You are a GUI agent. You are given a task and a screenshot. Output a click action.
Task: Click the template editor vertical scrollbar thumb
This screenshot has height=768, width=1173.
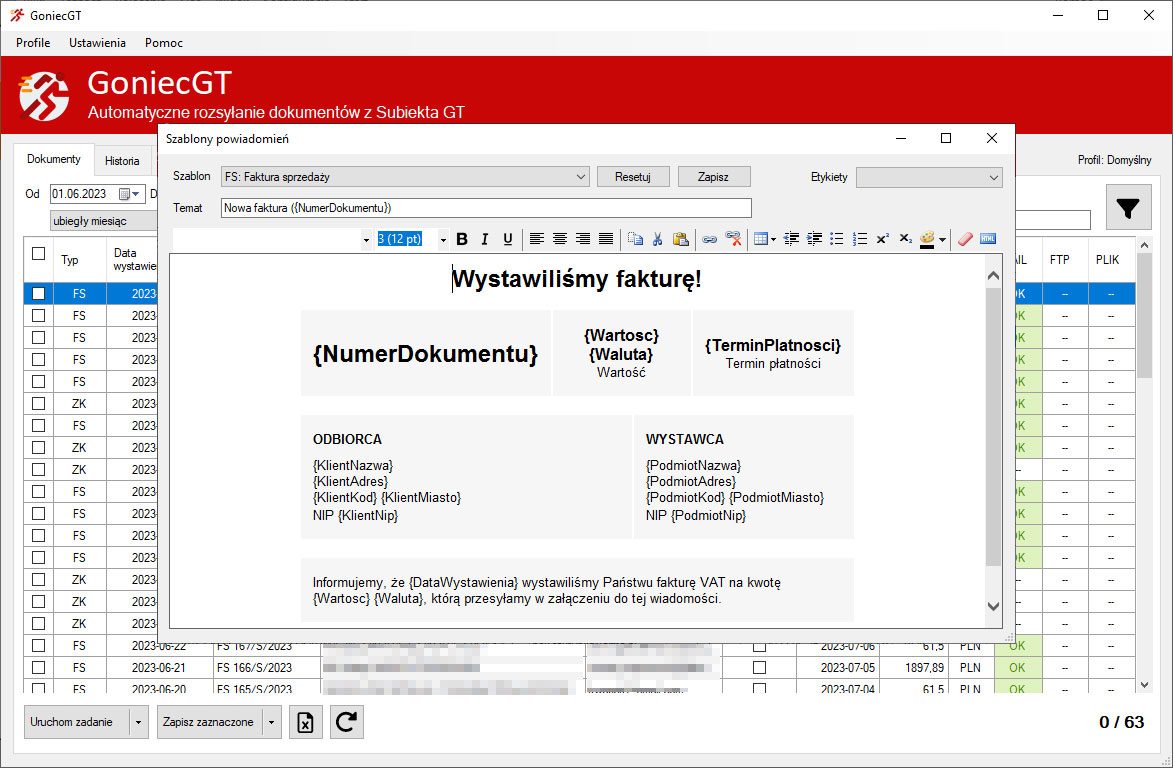[x=993, y=426]
